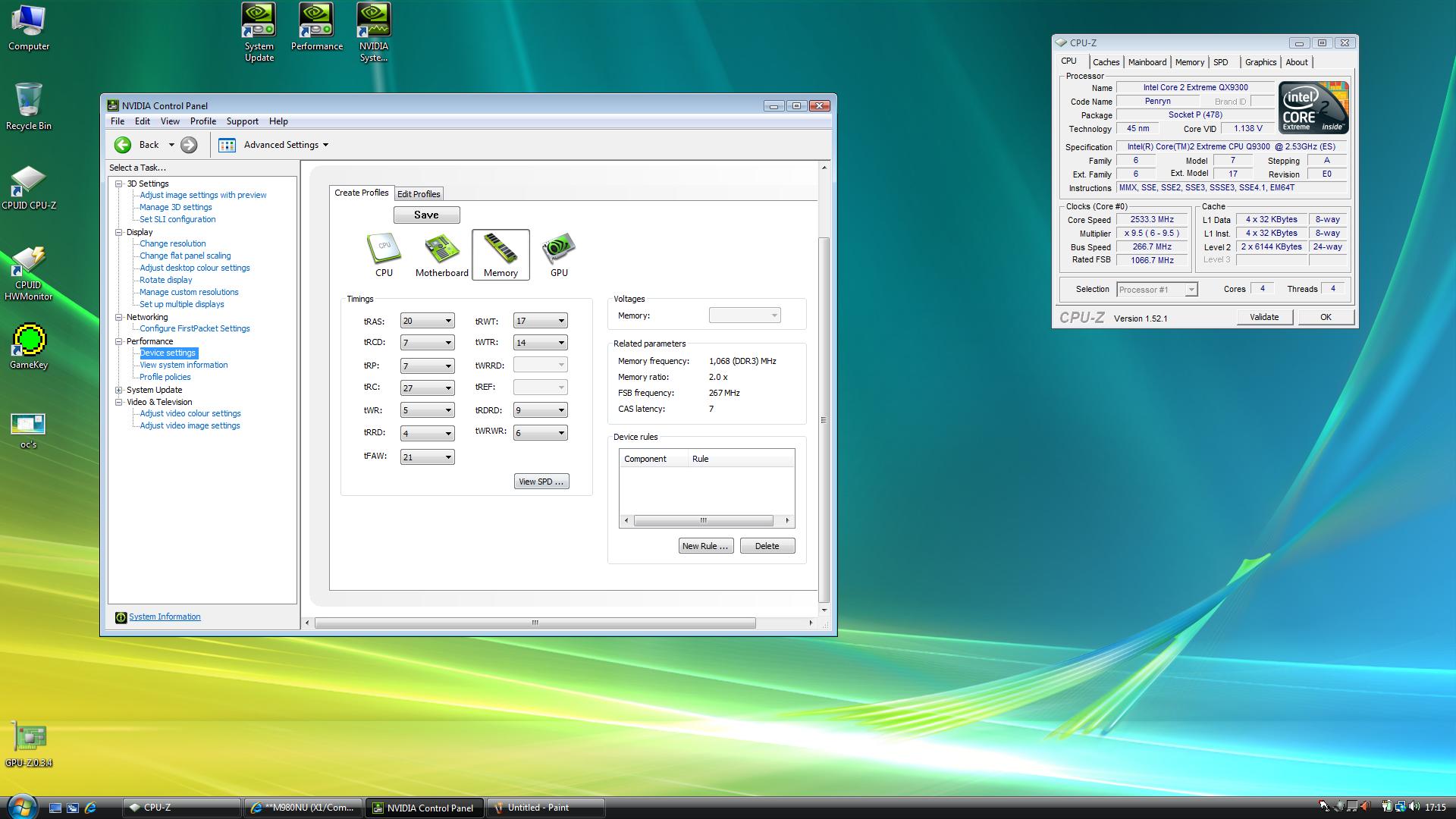Switch to CPU-Z Graphics tab
The width and height of the screenshot is (1456, 819).
(x=1260, y=62)
